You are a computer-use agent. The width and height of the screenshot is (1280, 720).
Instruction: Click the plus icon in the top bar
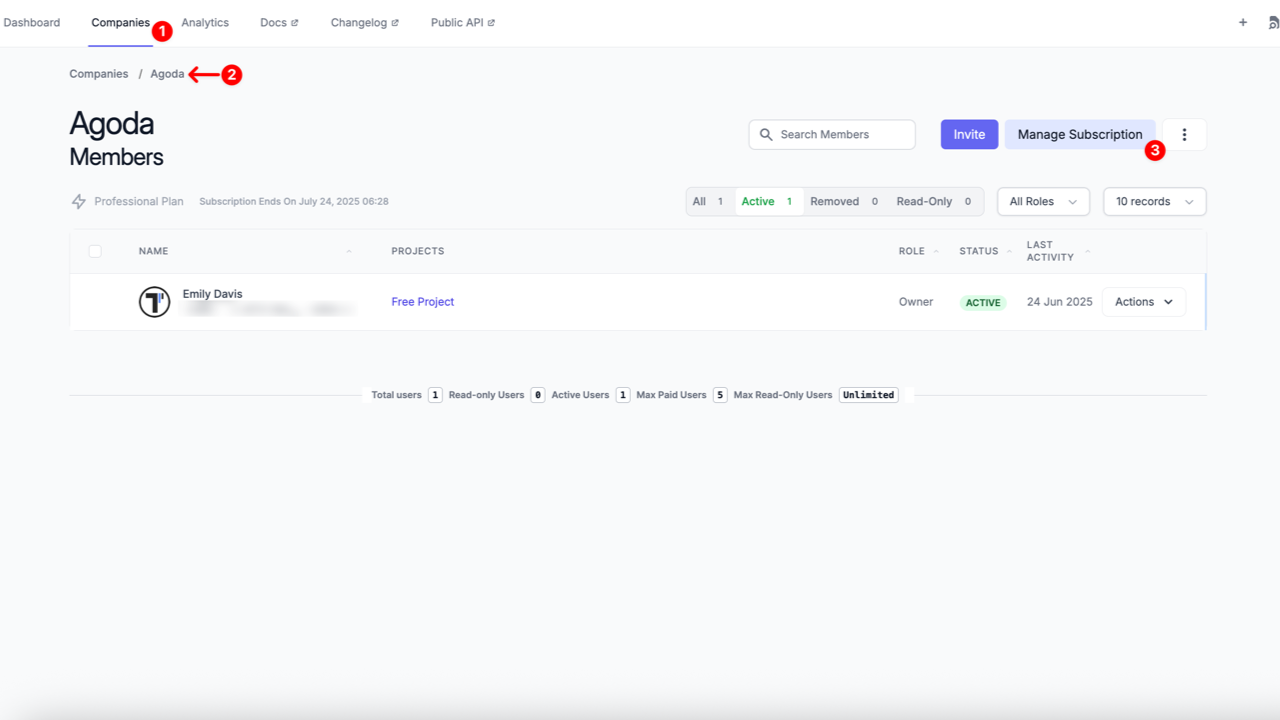click(x=1242, y=22)
